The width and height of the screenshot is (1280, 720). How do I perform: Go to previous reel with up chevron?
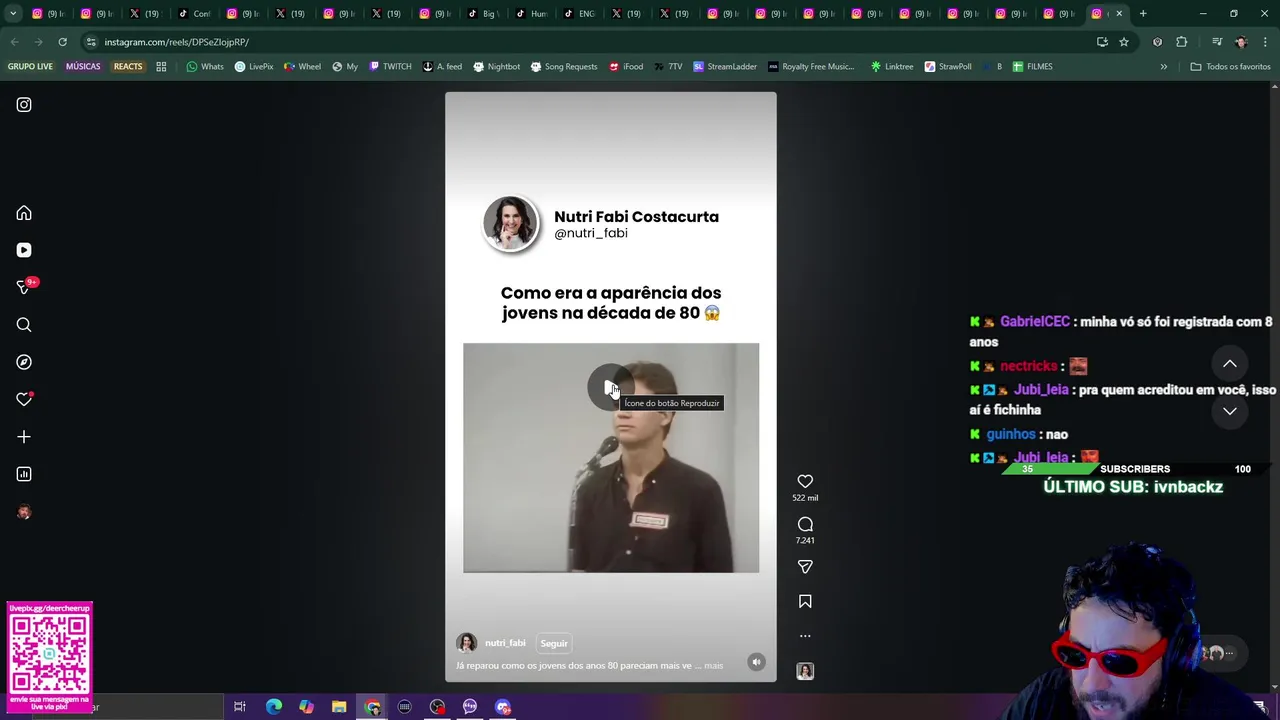point(1230,364)
